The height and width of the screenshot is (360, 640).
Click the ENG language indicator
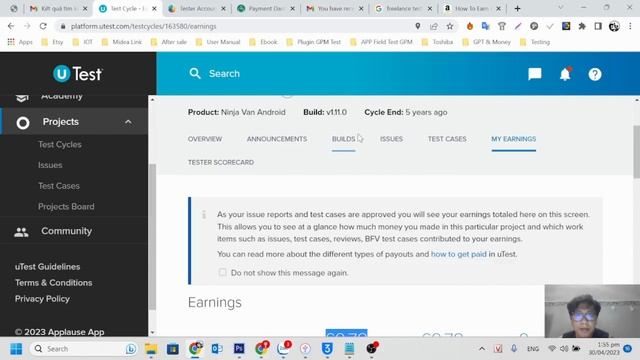533,349
